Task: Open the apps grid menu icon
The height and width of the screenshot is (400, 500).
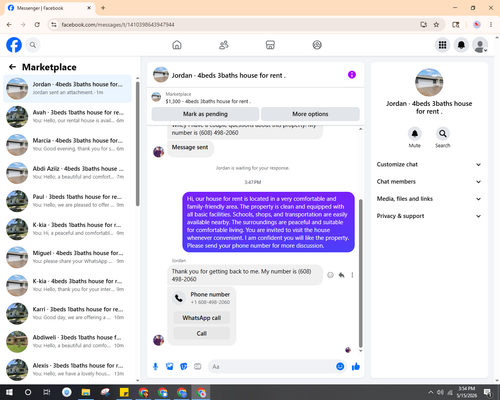Action: click(442, 45)
